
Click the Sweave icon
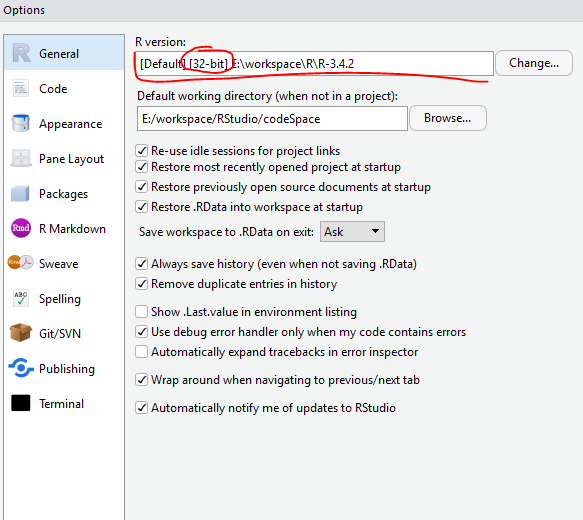tap(20, 263)
